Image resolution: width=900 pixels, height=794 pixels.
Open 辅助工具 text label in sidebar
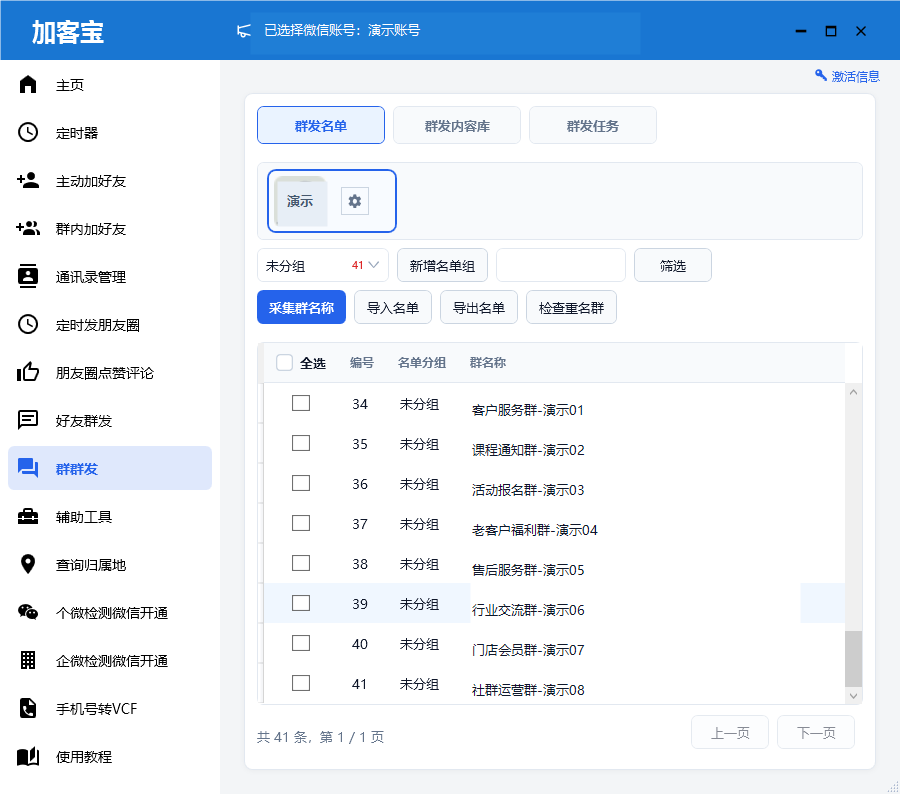point(84,517)
